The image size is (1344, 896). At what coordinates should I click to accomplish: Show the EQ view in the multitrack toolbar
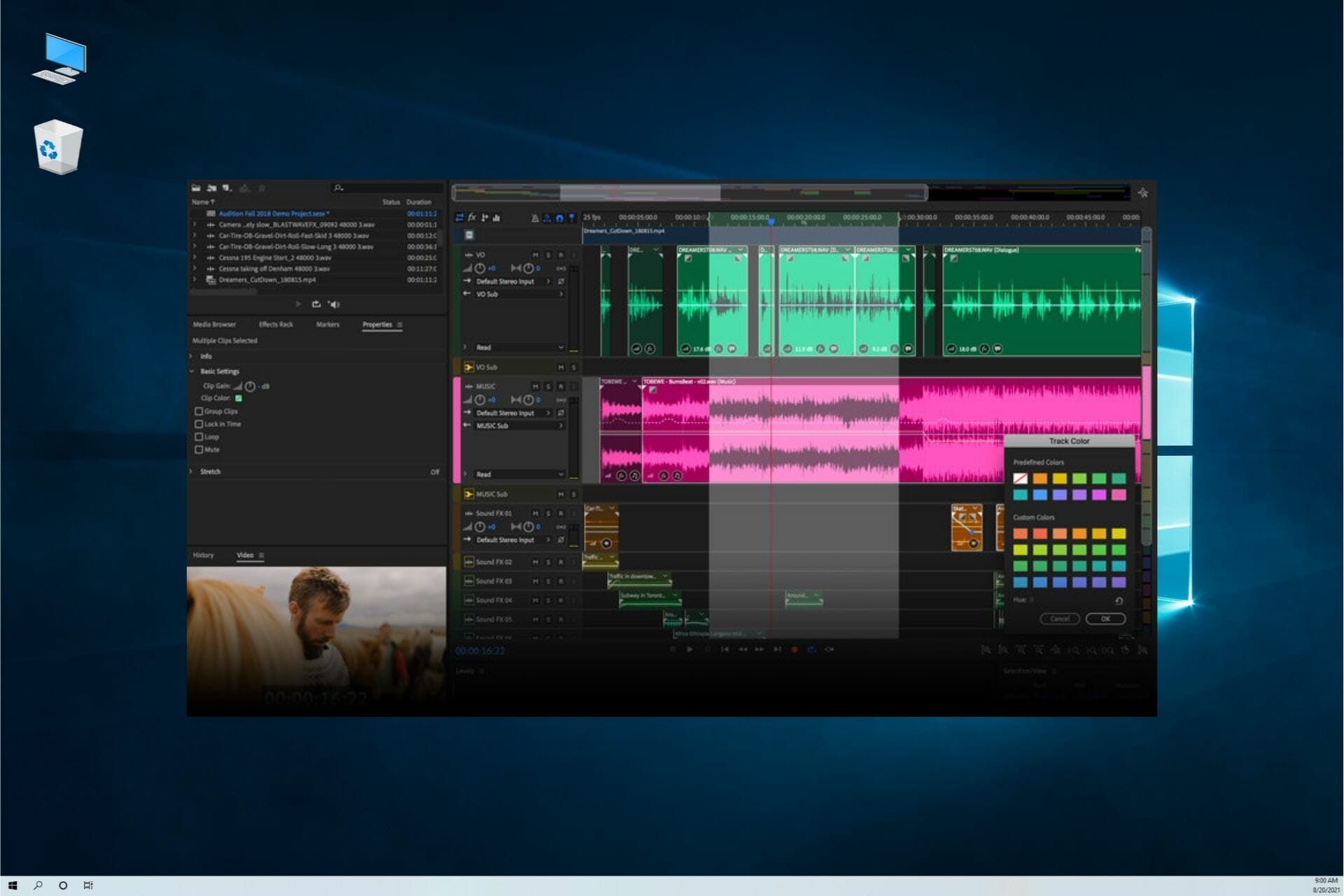[x=496, y=218]
